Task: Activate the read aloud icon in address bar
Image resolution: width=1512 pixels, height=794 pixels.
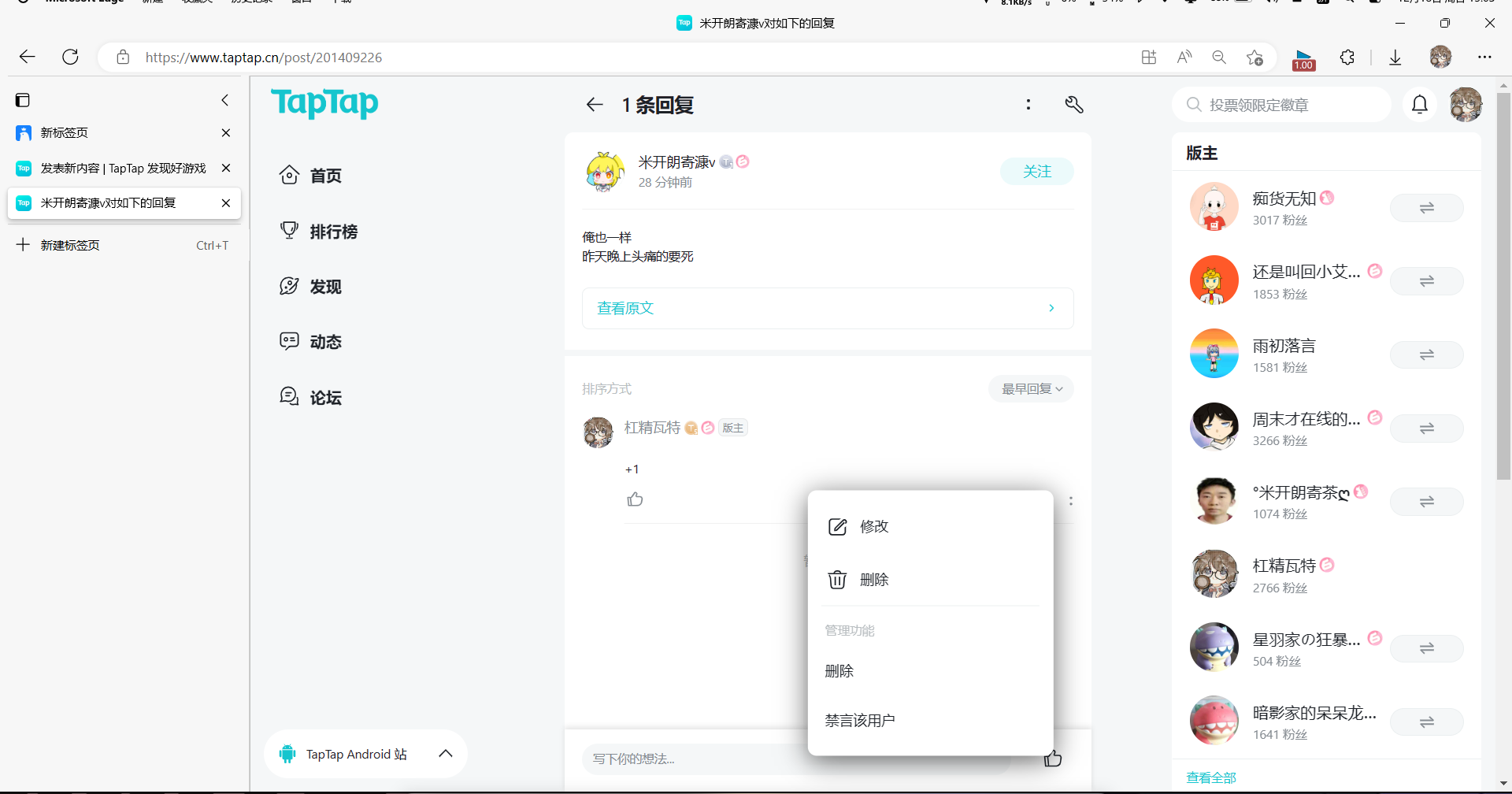Action: pyautogui.click(x=1184, y=57)
